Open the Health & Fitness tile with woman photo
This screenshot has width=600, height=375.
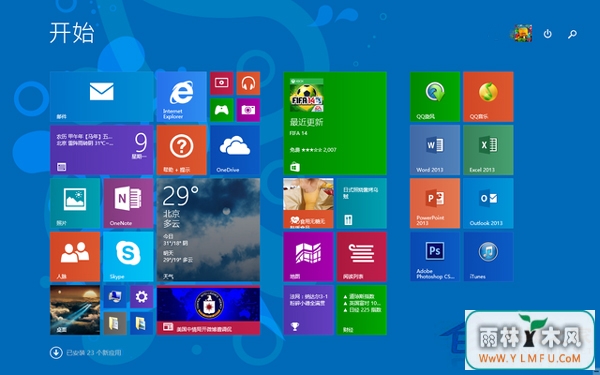pos(308,203)
